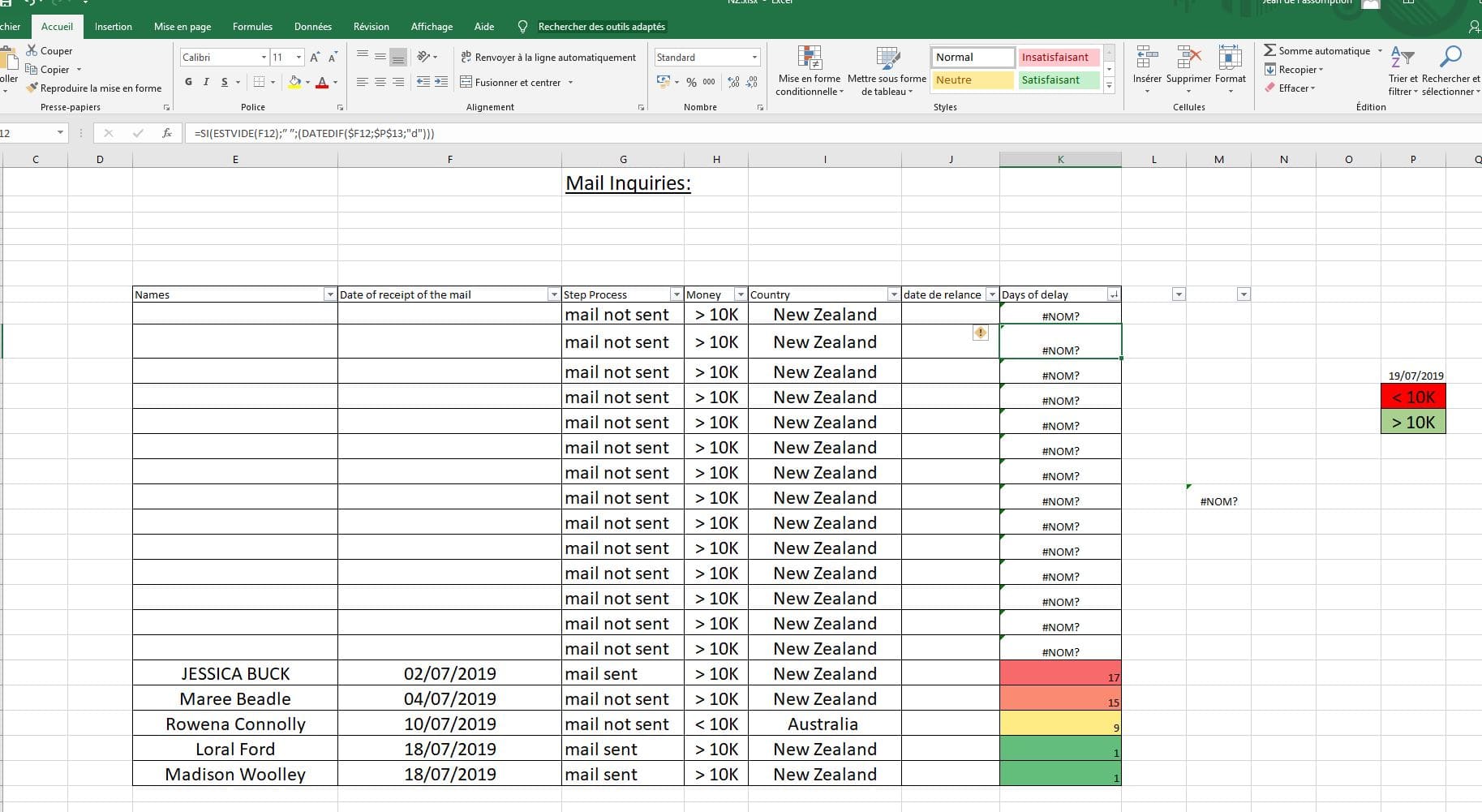
Task: Click the error warning icon beside the selected cell
Action: click(981, 333)
